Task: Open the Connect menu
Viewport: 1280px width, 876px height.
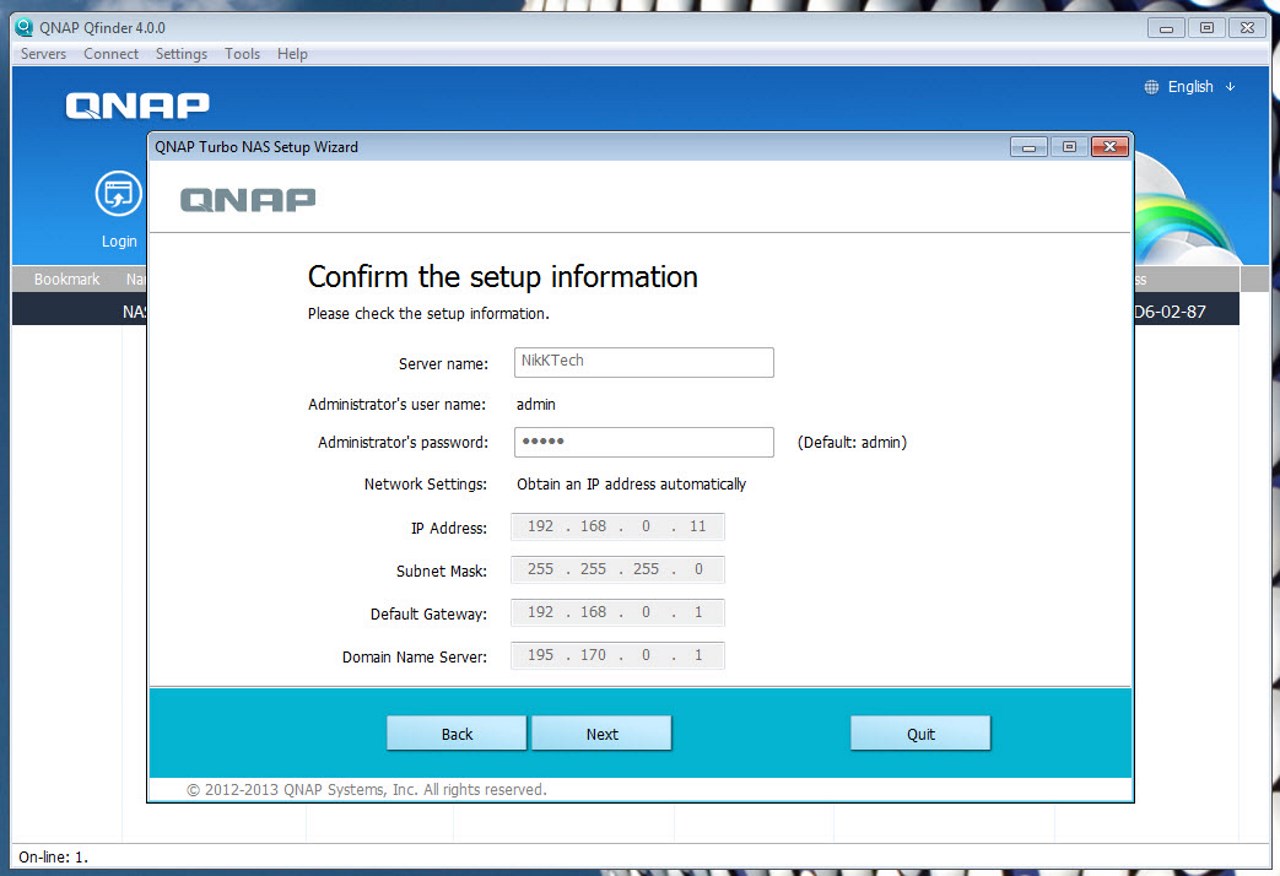Action: (111, 54)
